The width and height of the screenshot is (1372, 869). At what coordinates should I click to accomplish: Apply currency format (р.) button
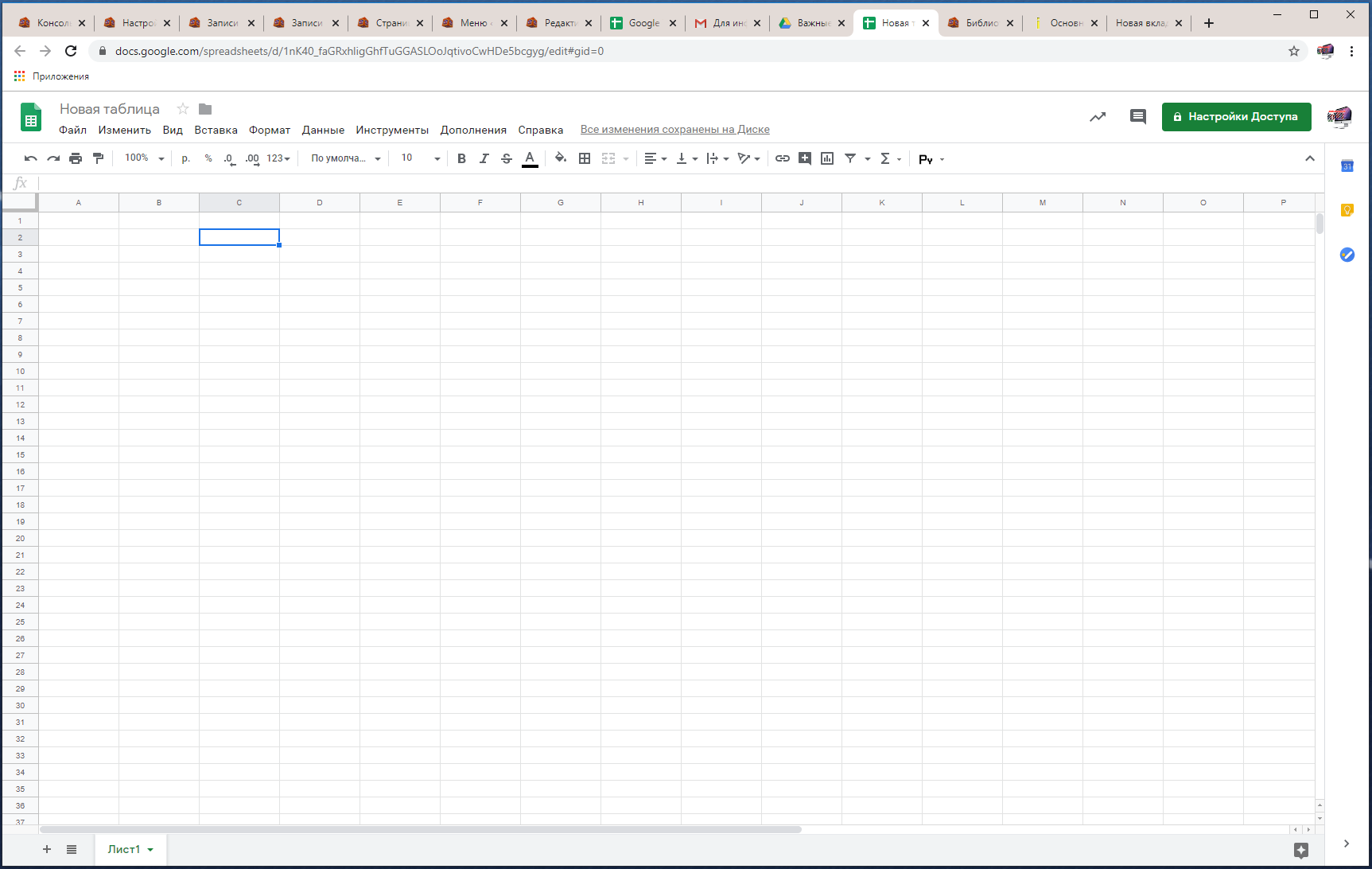pyautogui.click(x=186, y=158)
